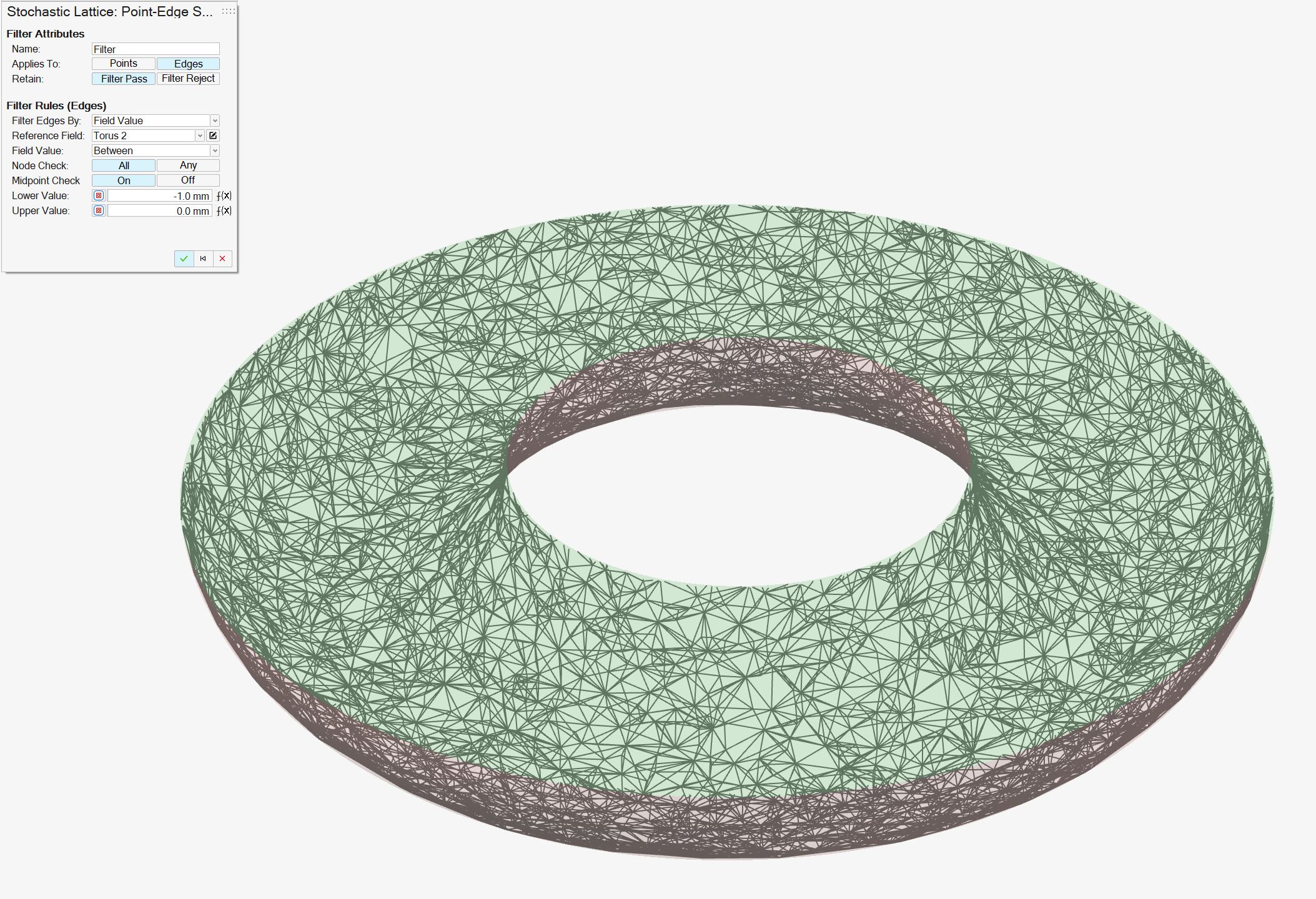Turn Midpoint Check Off

click(x=188, y=180)
